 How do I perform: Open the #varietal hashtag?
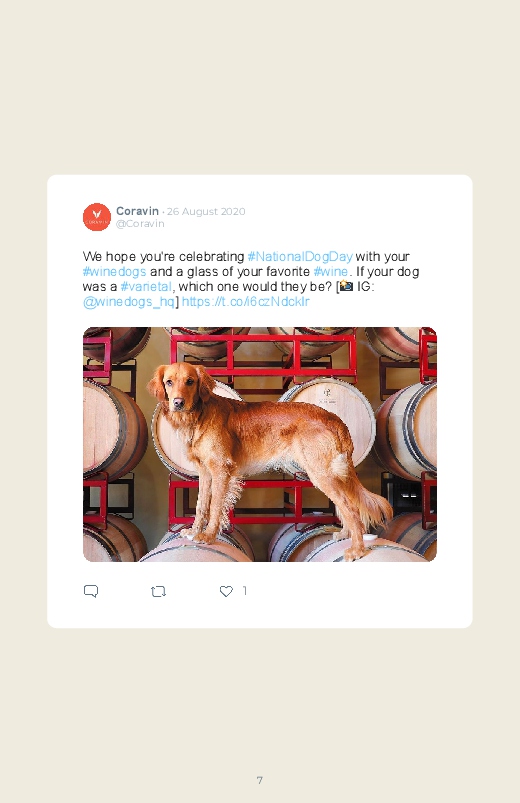[146, 286]
